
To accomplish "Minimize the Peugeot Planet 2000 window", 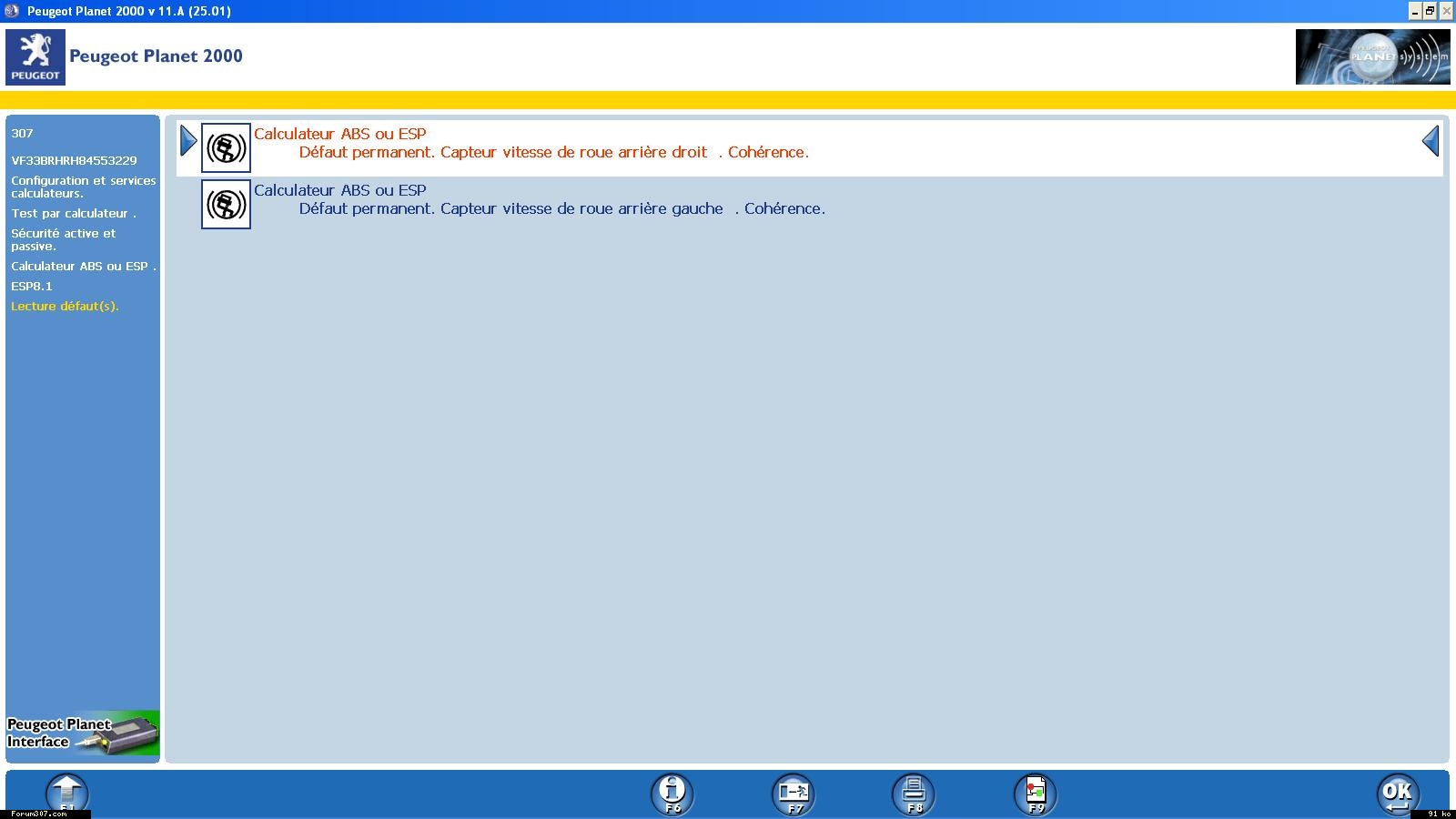I will 1415,11.
